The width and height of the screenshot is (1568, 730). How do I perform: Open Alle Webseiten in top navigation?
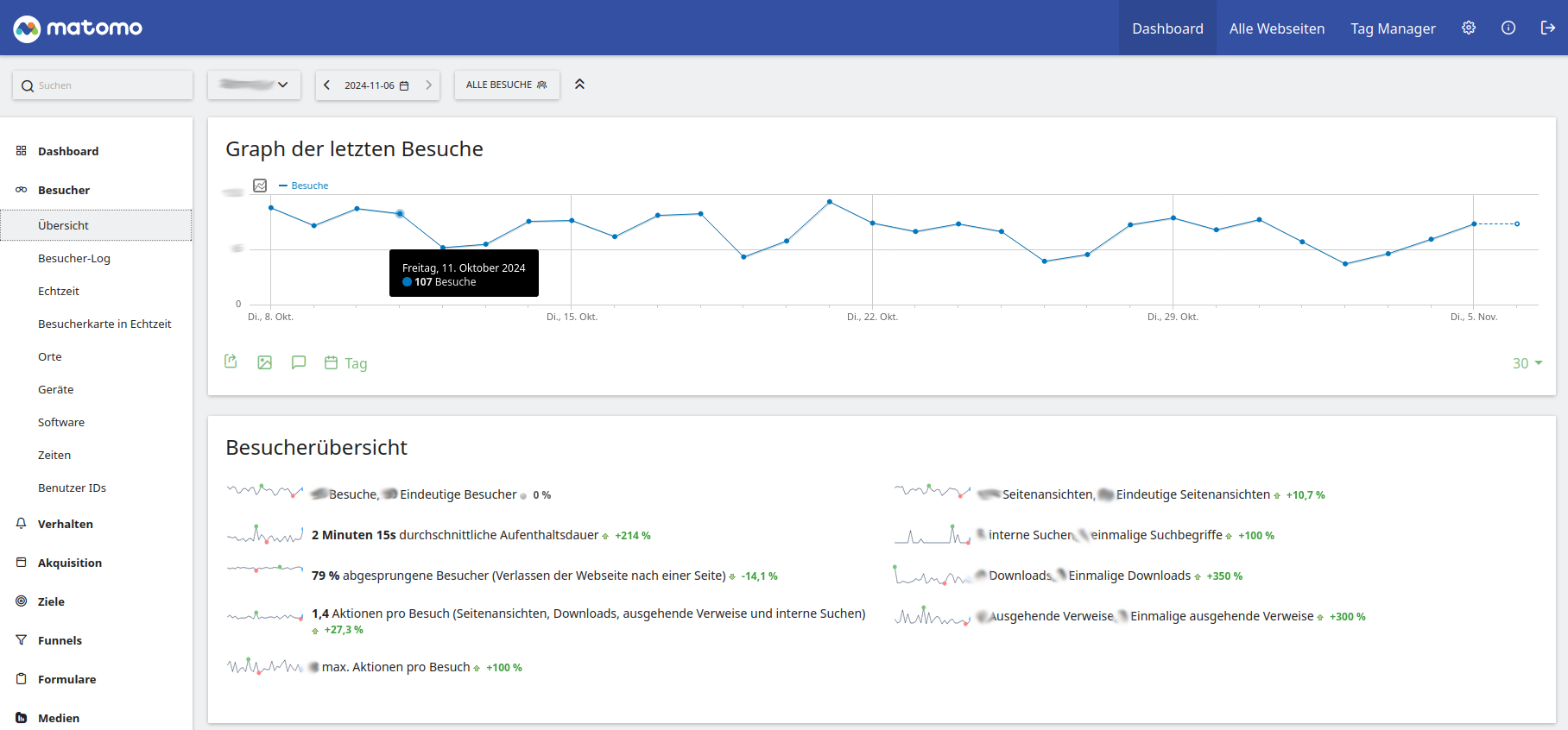pos(1277,28)
